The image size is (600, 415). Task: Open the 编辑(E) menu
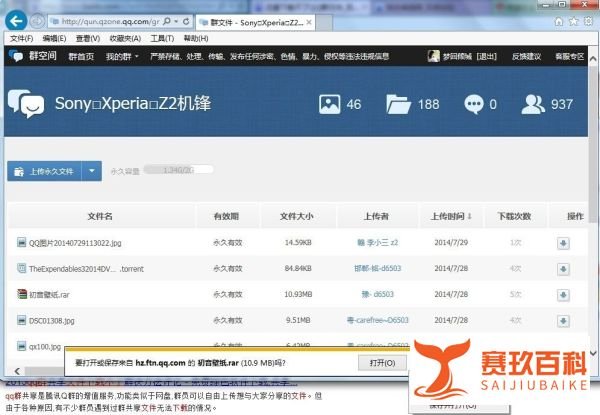pyautogui.click(x=54, y=39)
